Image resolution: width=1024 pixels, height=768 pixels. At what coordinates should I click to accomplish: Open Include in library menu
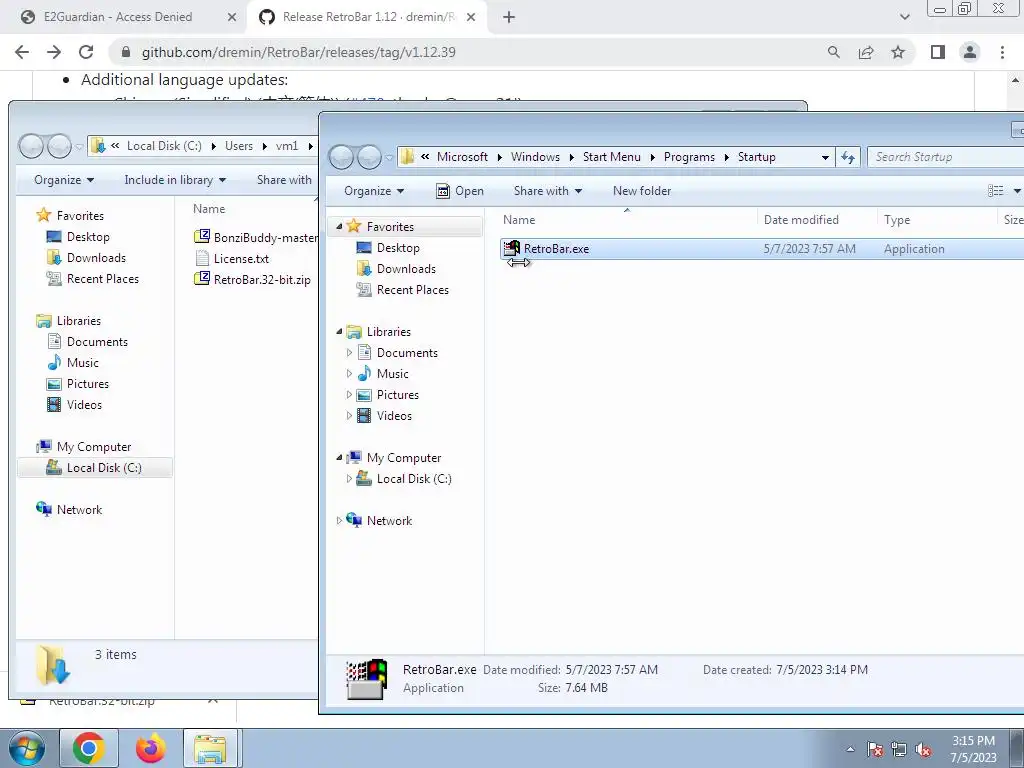175,180
